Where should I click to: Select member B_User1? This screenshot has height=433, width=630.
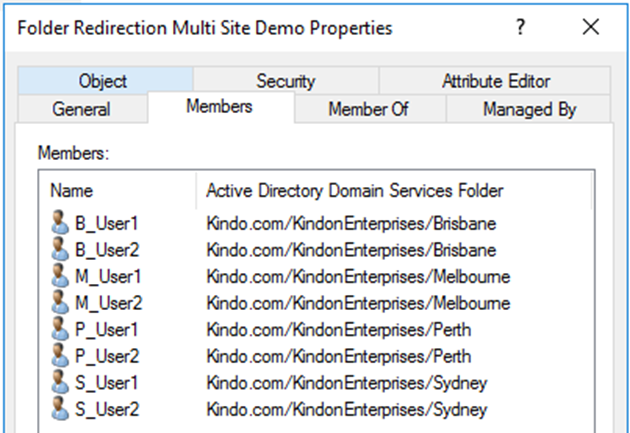tap(106, 223)
